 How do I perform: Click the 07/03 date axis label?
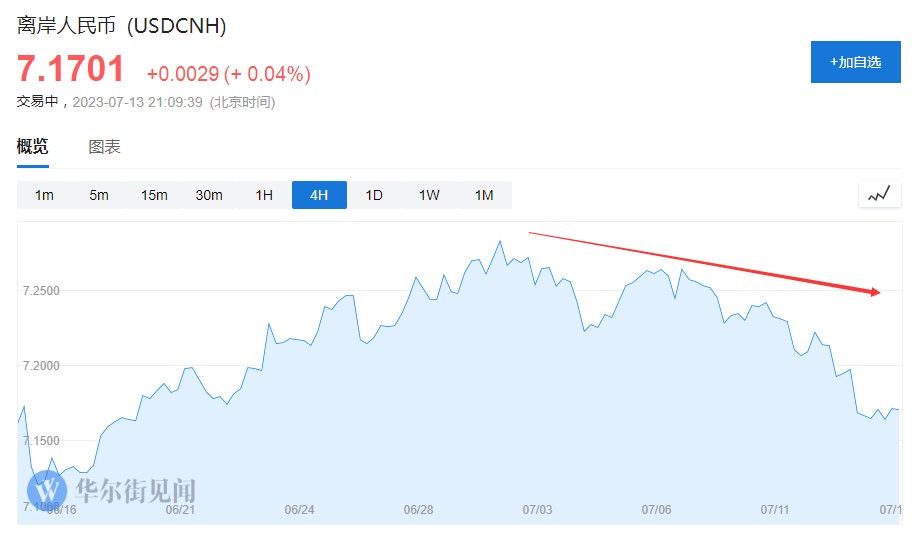[x=537, y=510]
